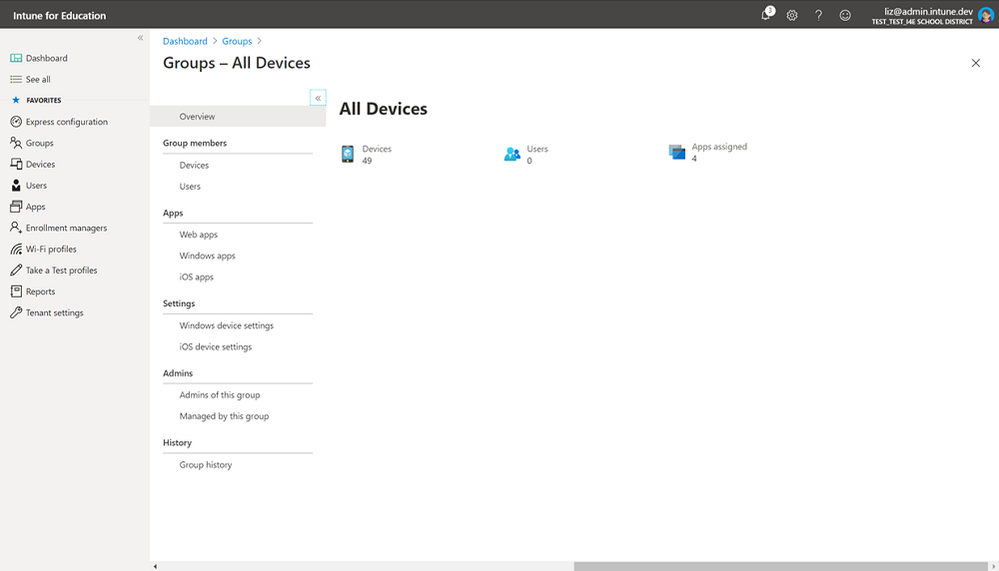This screenshot has width=999, height=571.
Task: Go to the Dashboard breadcrumb link
Action: [185, 41]
